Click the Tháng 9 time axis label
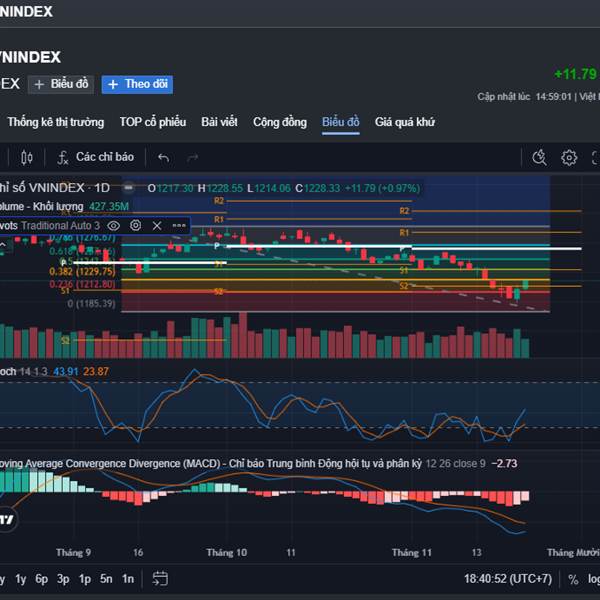This screenshot has height=600, width=600. [x=73, y=553]
